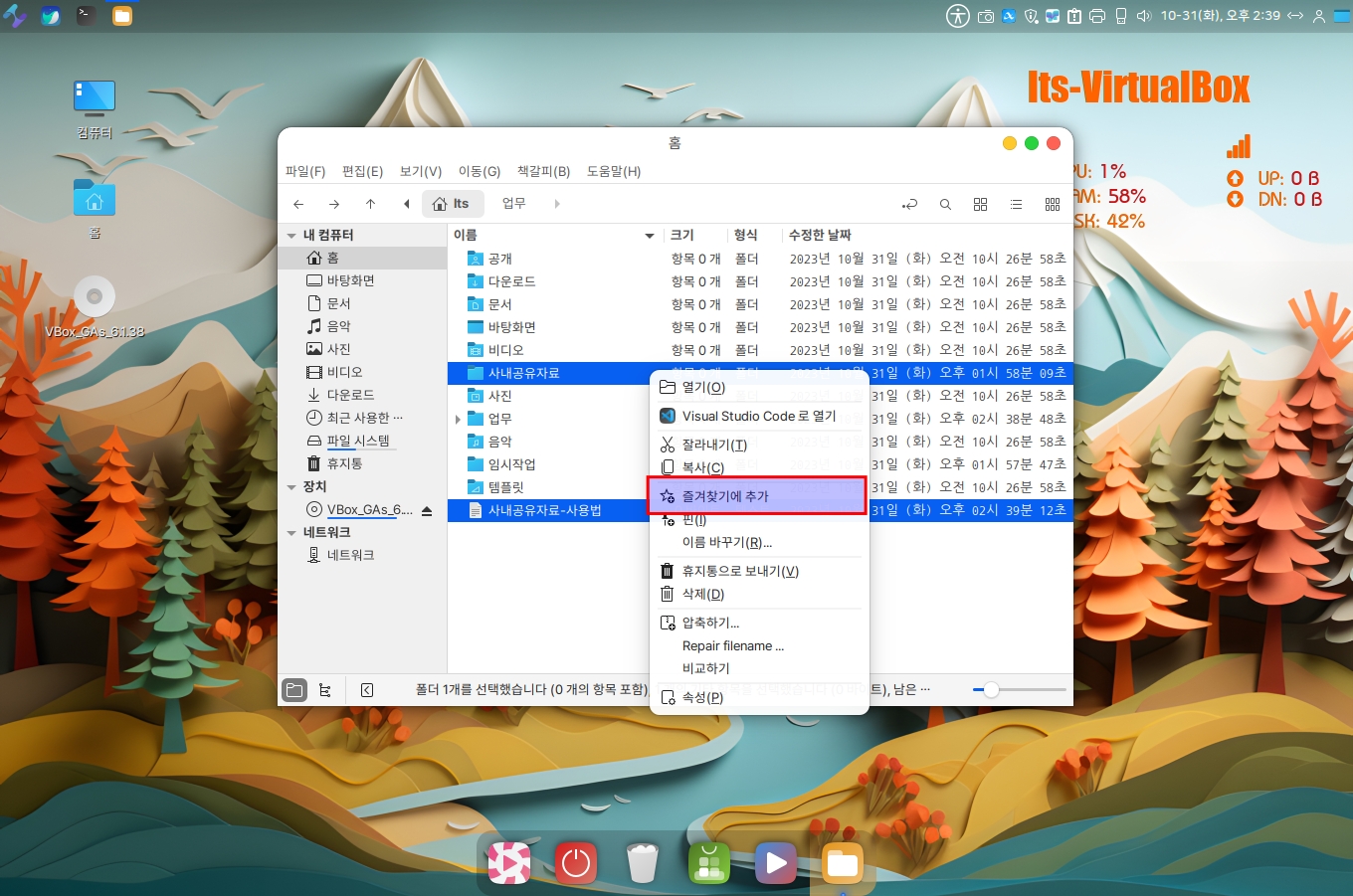The width and height of the screenshot is (1353, 896).
Task: Toggle the location path entry icon
Action: (x=909, y=204)
